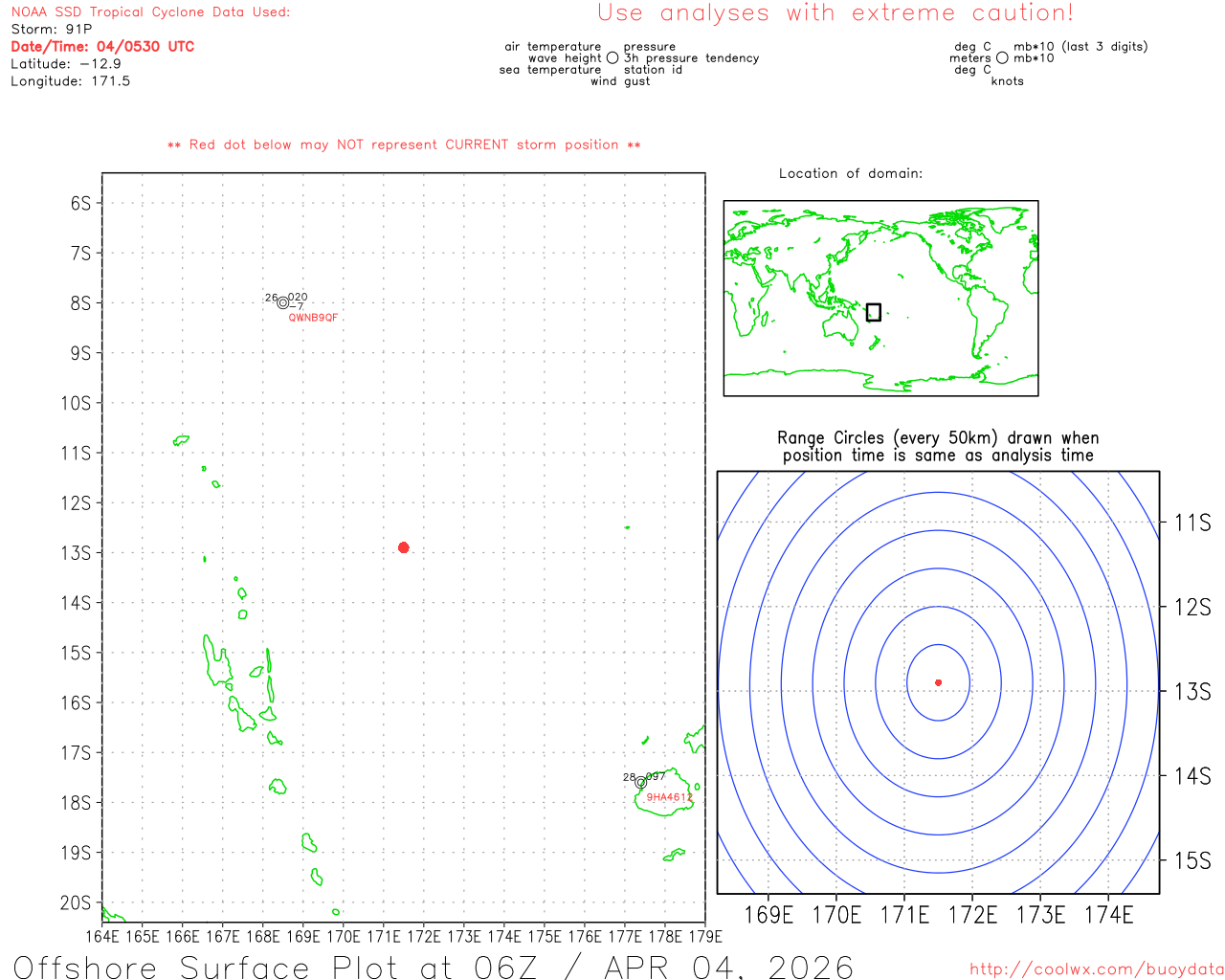Click the 179E longitude label on main map
1225x980 pixels.
(x=705, y=937)
